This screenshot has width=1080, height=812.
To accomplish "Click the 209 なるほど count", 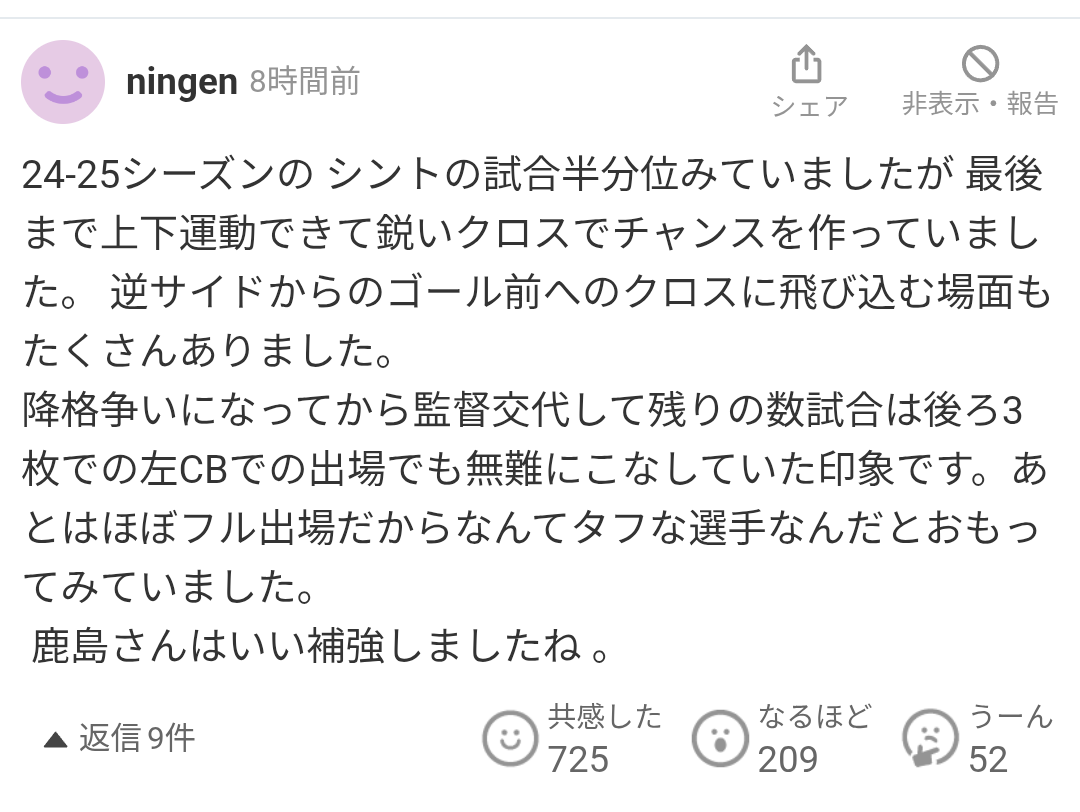I will (x=788, y=760).
